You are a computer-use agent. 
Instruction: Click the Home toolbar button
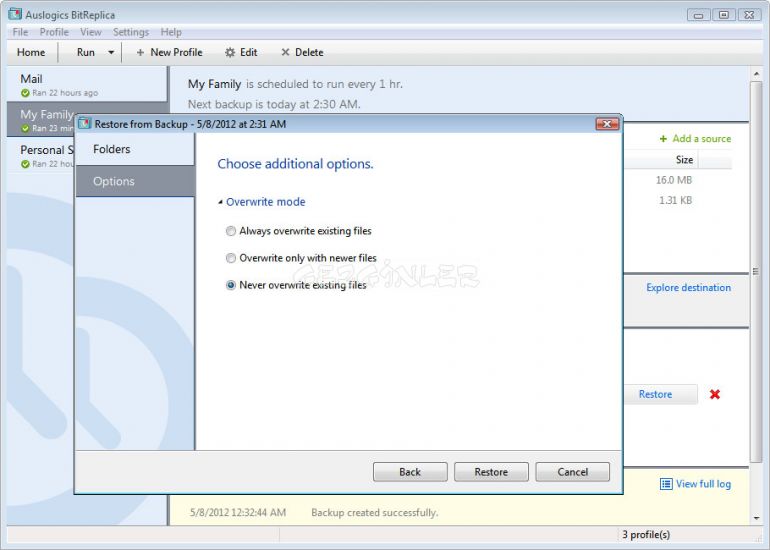pyautogui.click(x=31, y=52)
